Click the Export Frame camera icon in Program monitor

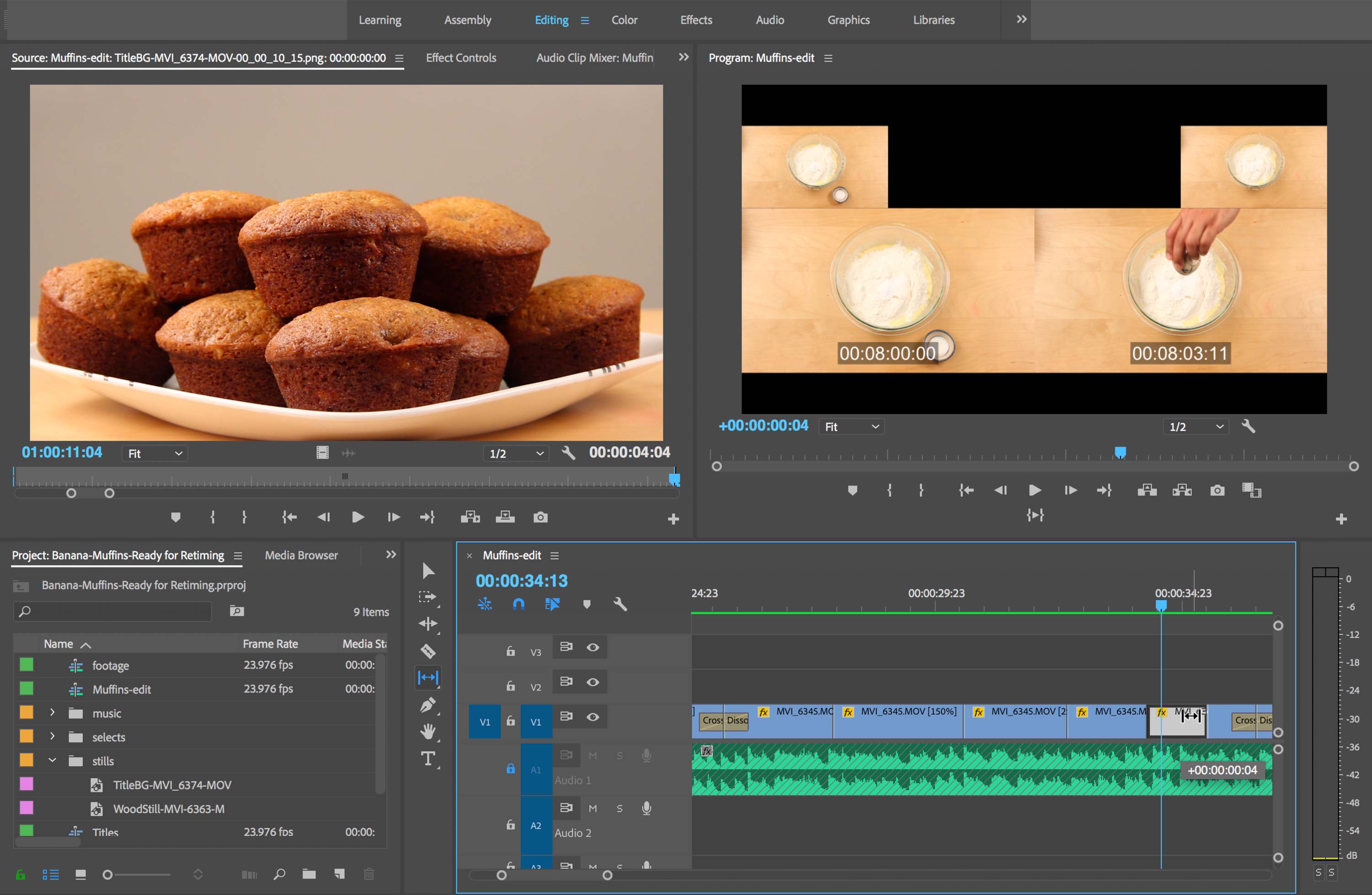pyautogui.click(x=1217, y=490)
